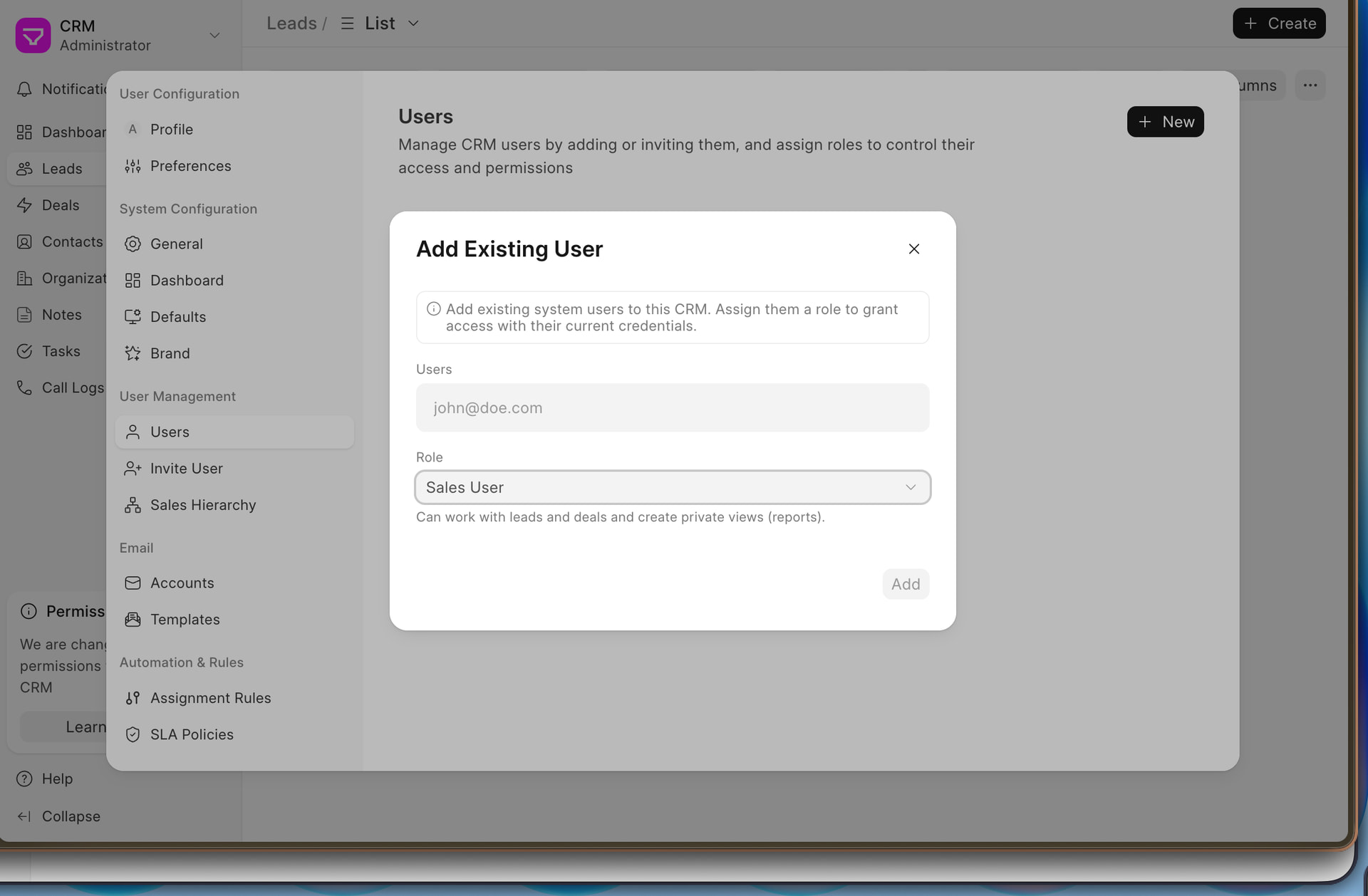Click the Users email input field
This screenshot has width=1368, height=896.
(x=673, y=407)
